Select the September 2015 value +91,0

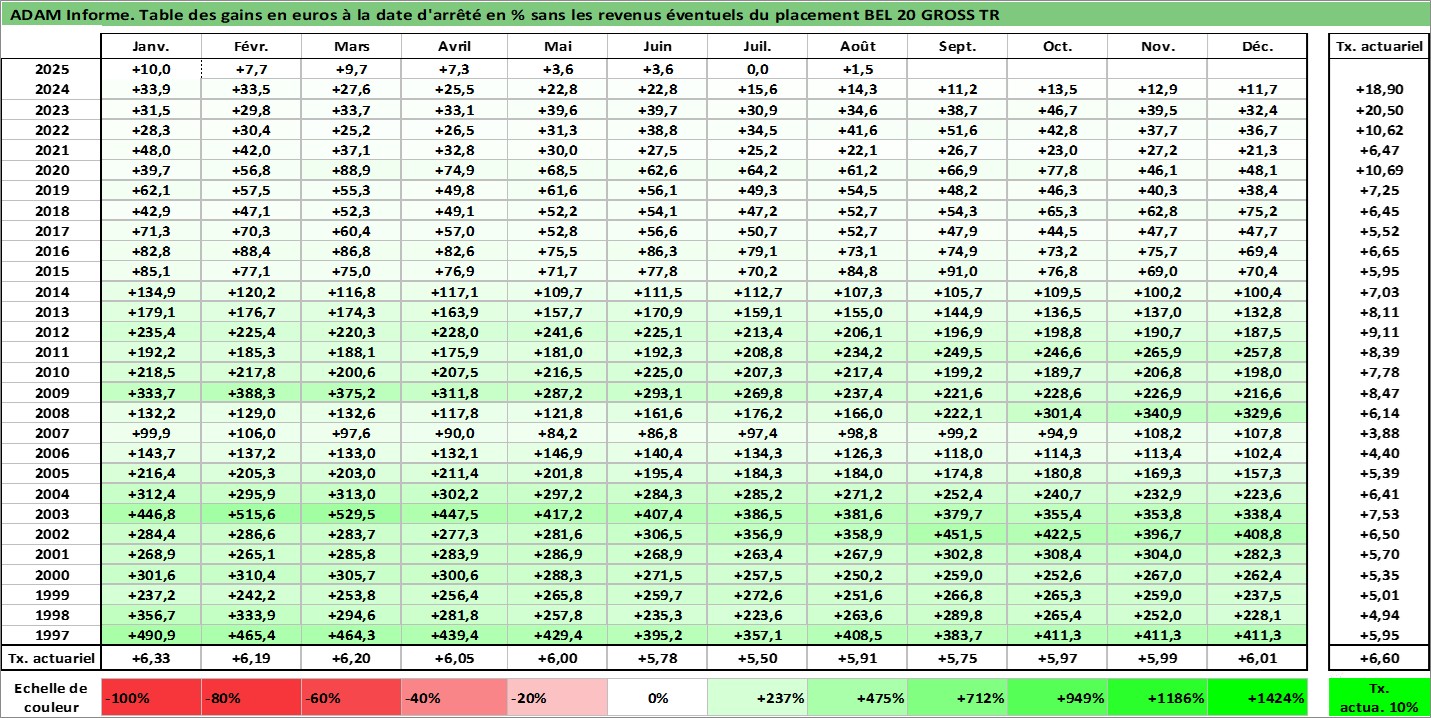[957, 271]
